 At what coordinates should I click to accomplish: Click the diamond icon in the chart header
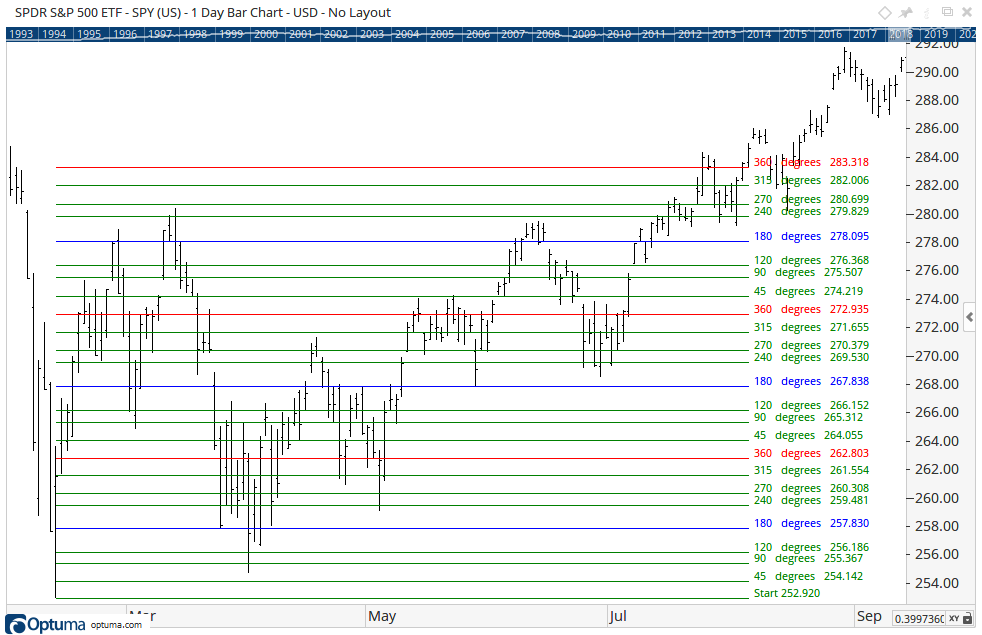point(884,13)
